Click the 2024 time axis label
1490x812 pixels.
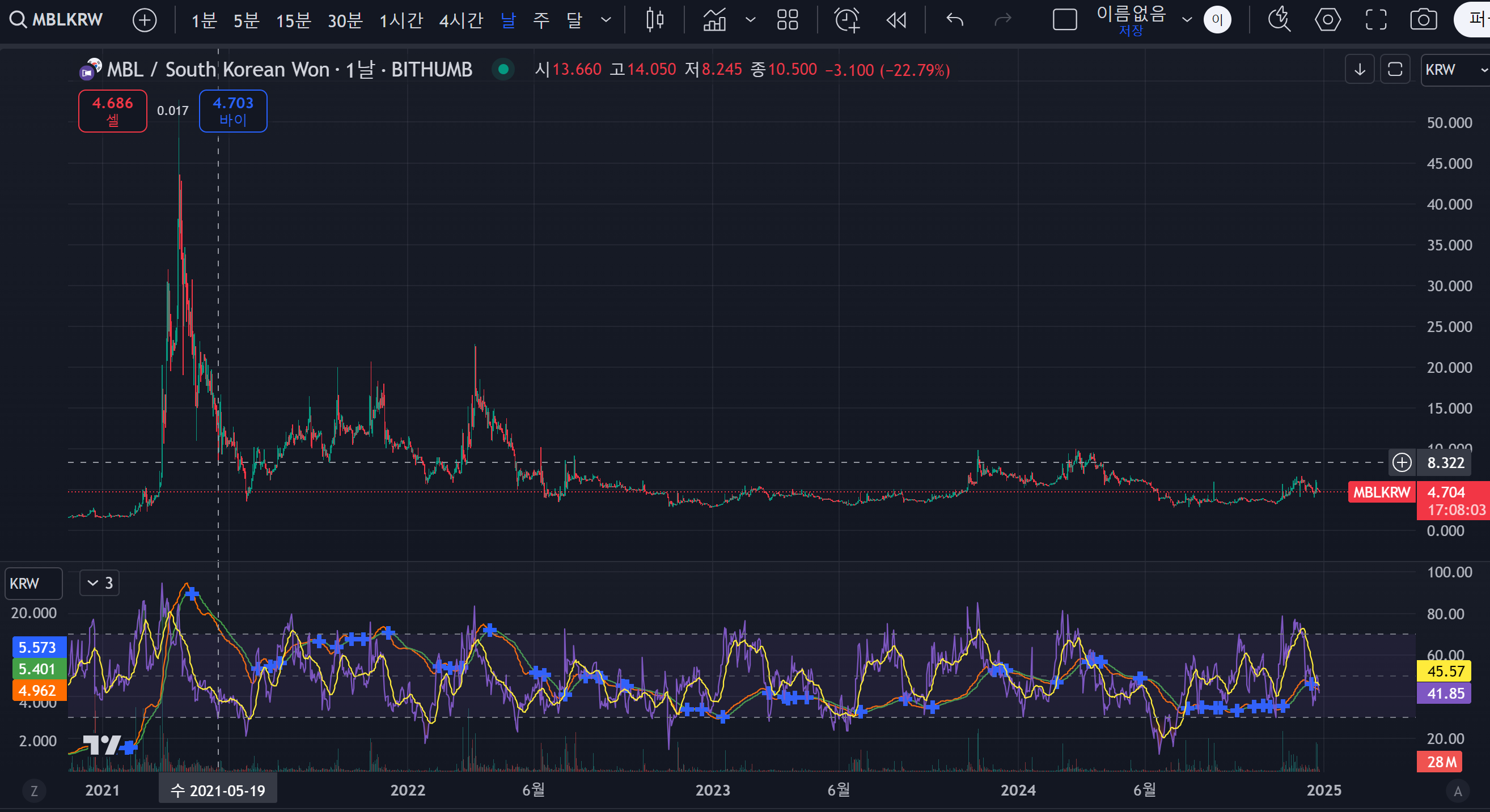(1018, 790)
